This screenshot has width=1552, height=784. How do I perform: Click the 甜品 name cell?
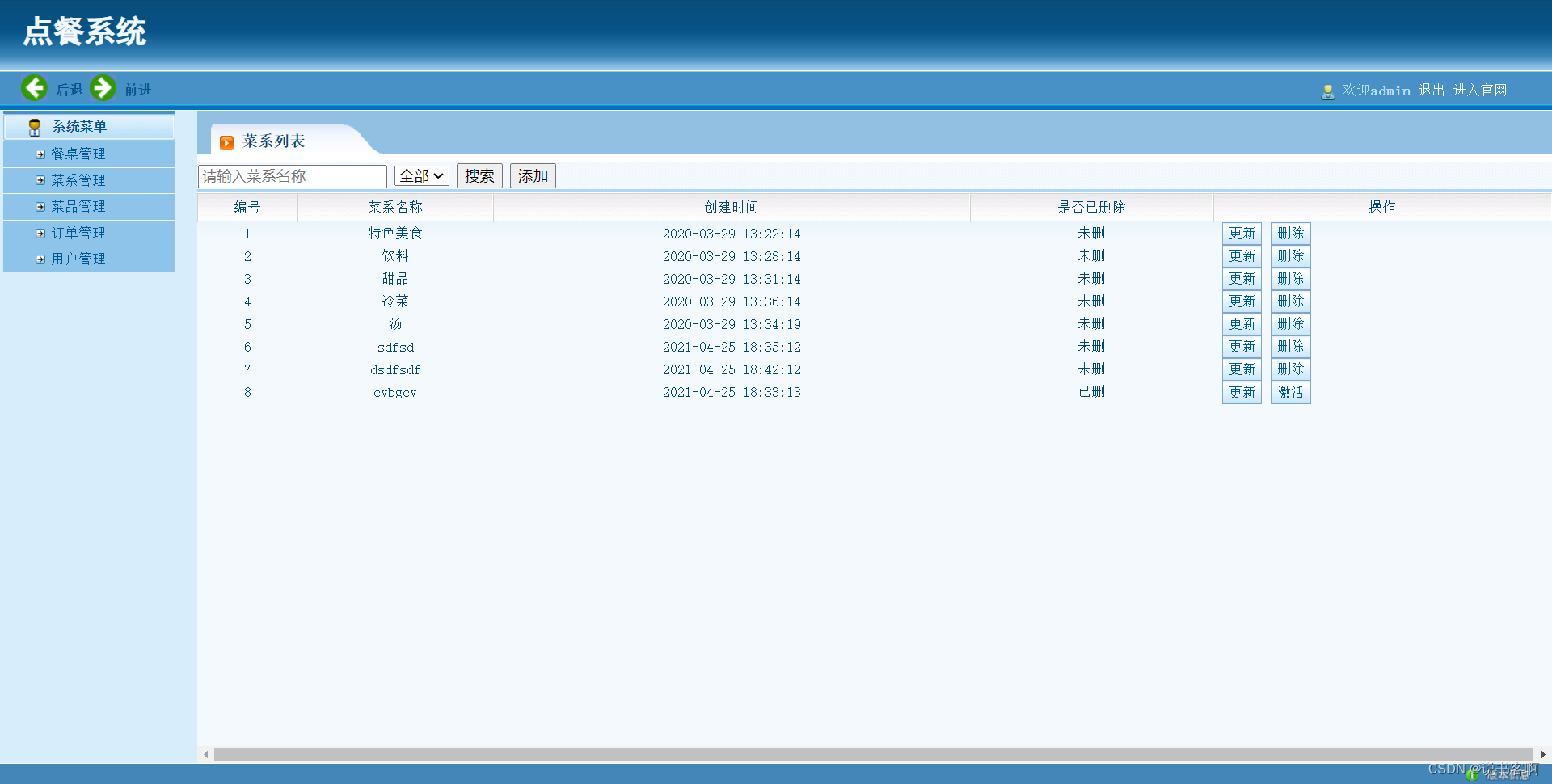[395, 279]
